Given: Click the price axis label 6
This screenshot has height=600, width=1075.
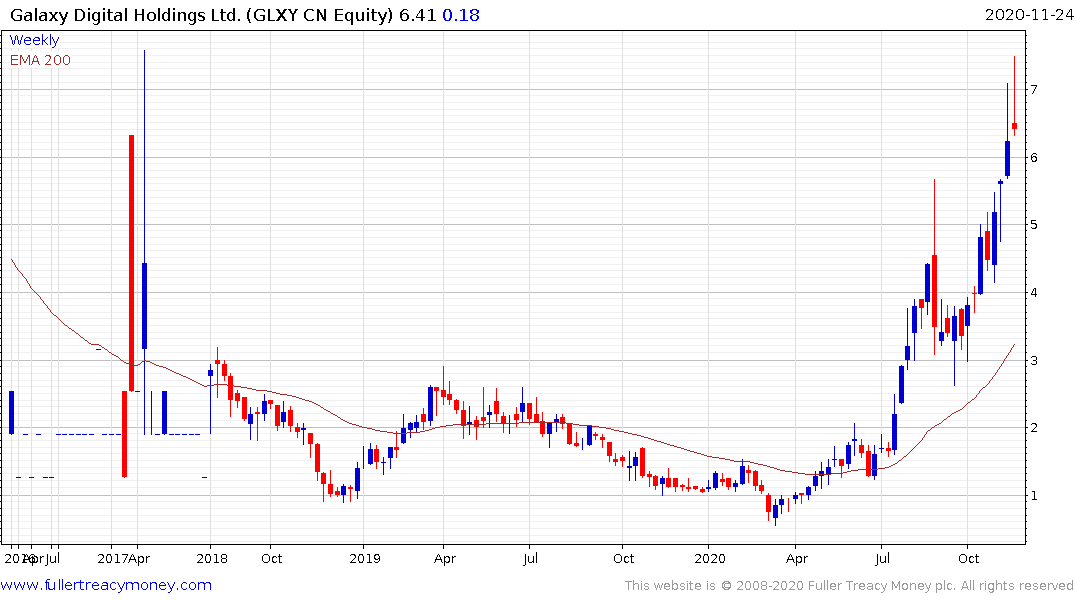Looking at the screenshot, I should 1033,158.
